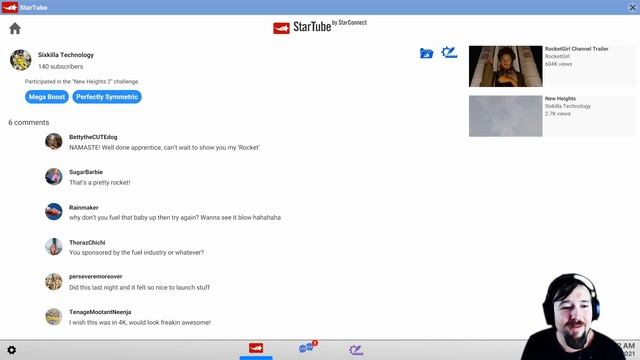Click '604K views' under RocketGirl trailer

tap(558, 64)
